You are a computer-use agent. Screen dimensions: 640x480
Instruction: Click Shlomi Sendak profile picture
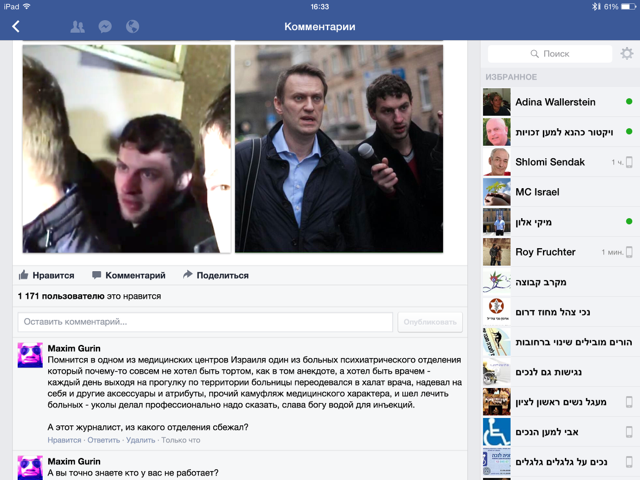[x=497, y=162]
